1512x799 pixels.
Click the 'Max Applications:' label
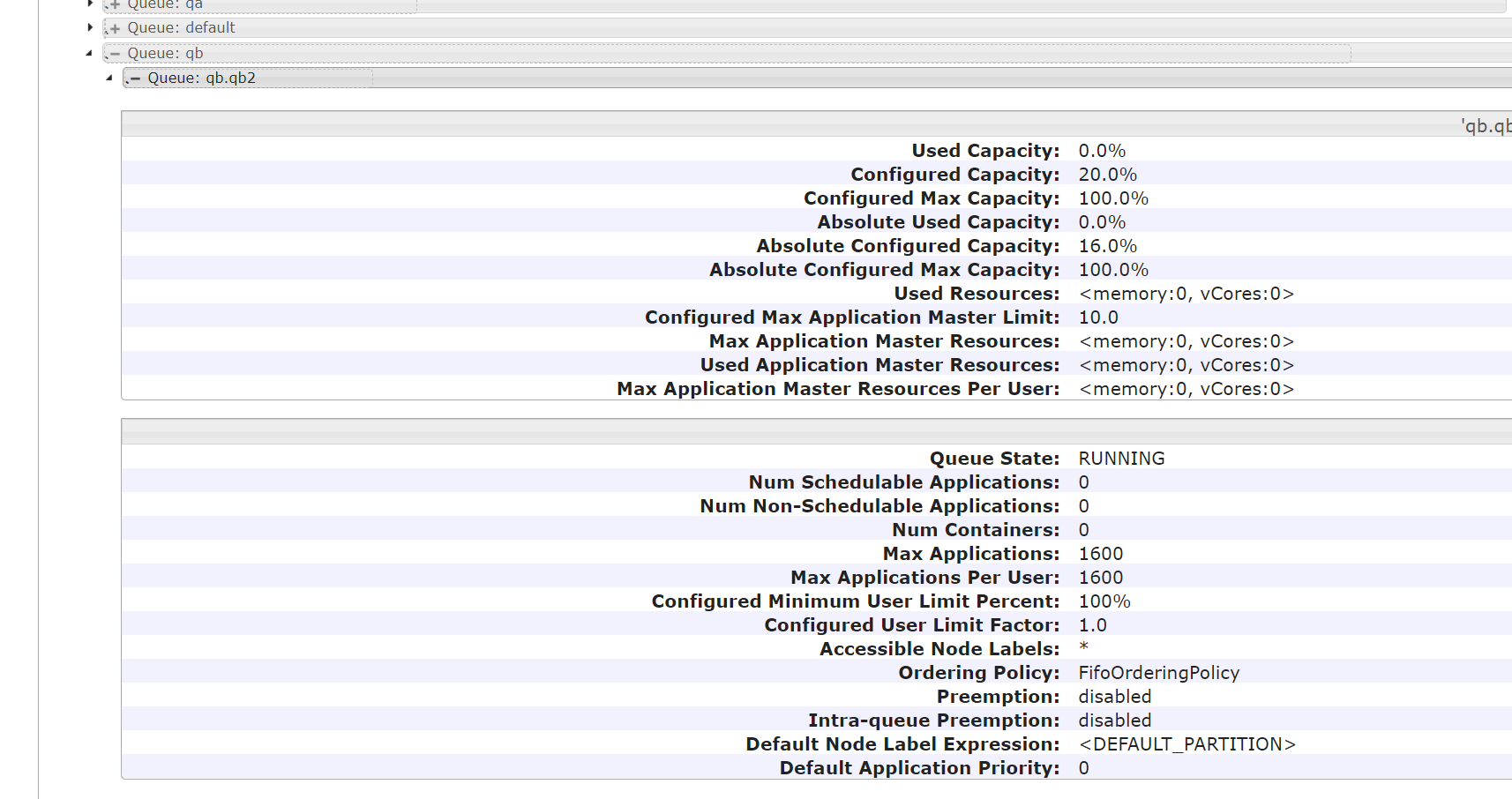click(971, 554)
